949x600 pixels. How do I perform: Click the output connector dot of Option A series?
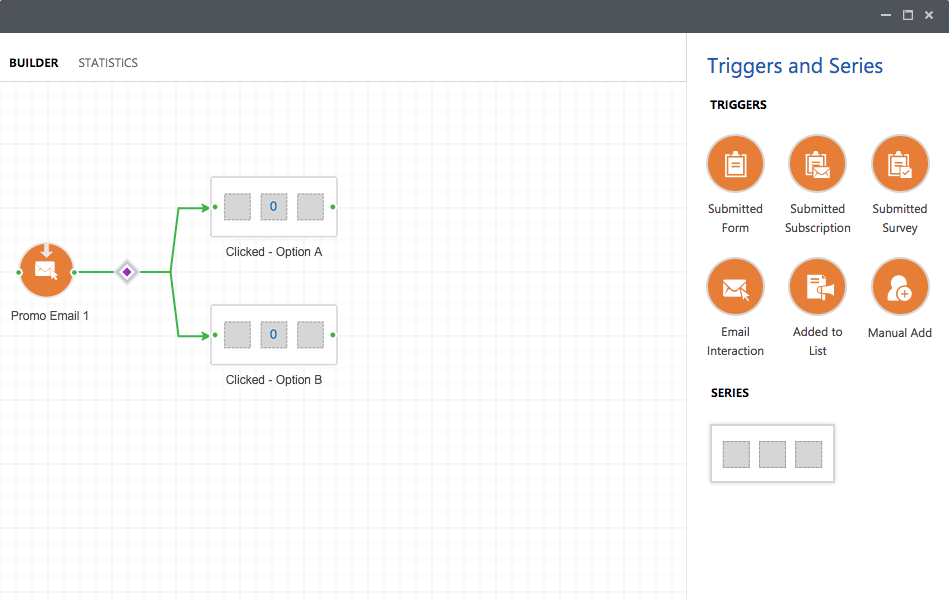click(333, 207)
